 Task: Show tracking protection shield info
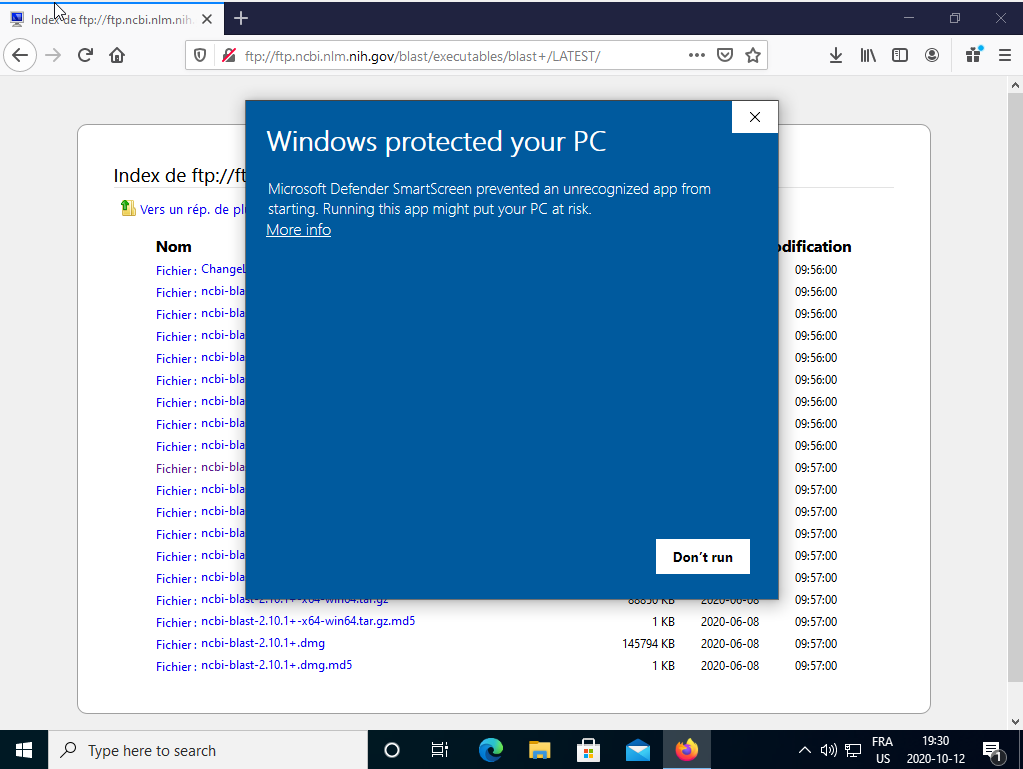[x=200, y=55]
